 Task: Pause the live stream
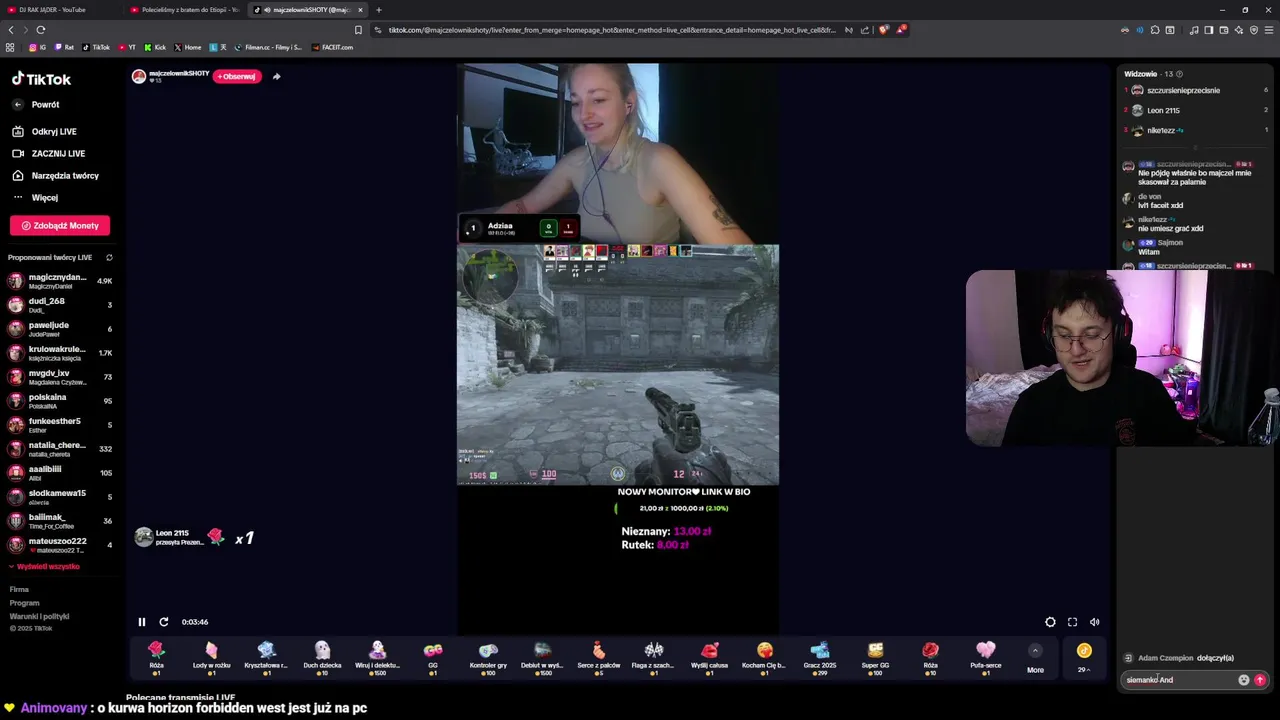[x=142, y=622]
